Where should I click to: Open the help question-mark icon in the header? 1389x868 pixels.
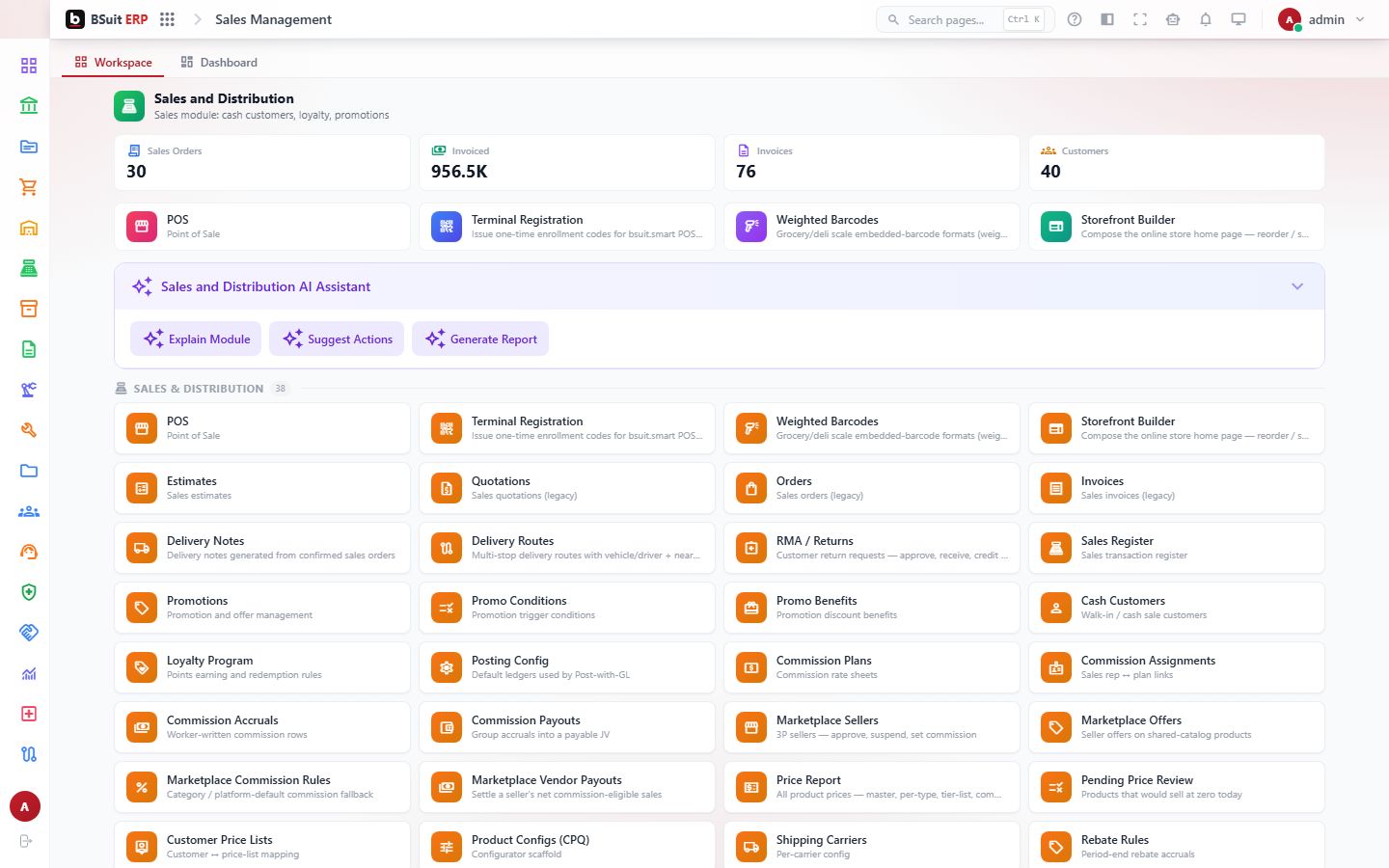click(1075, 19)
